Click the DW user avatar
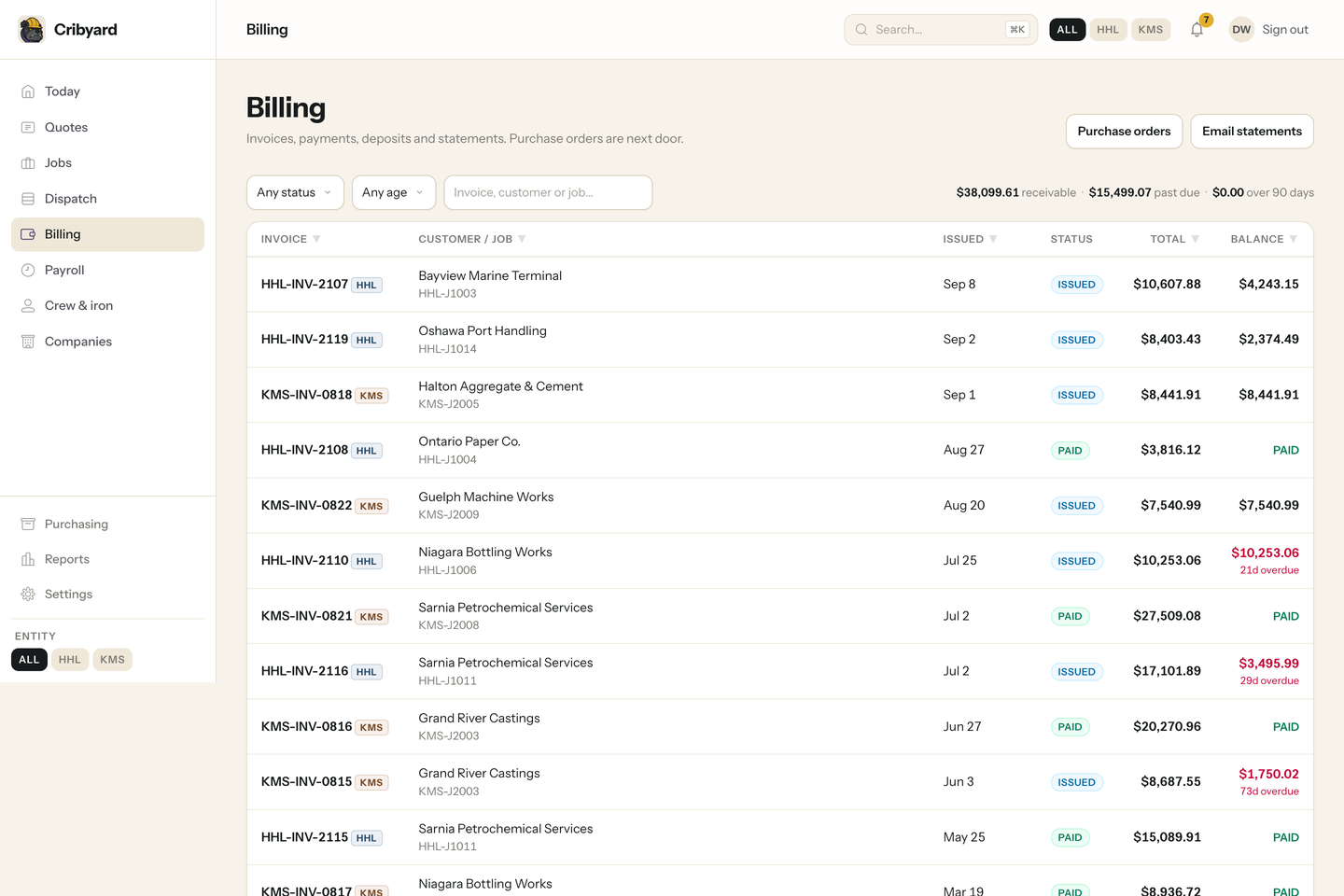This screenshot has width=1344, height=896. coord(1241,30)
